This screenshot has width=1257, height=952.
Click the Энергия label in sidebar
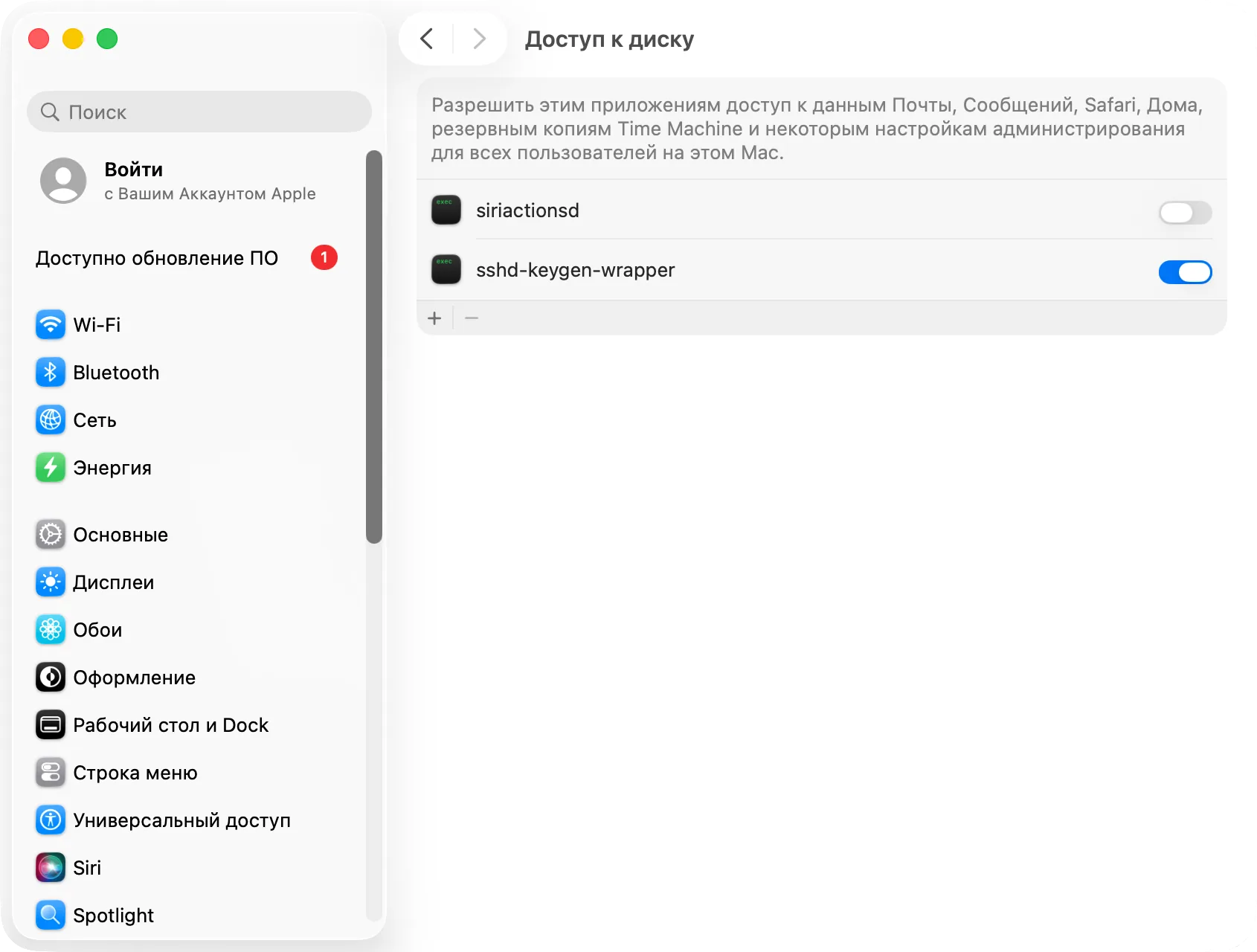[112, 468]
